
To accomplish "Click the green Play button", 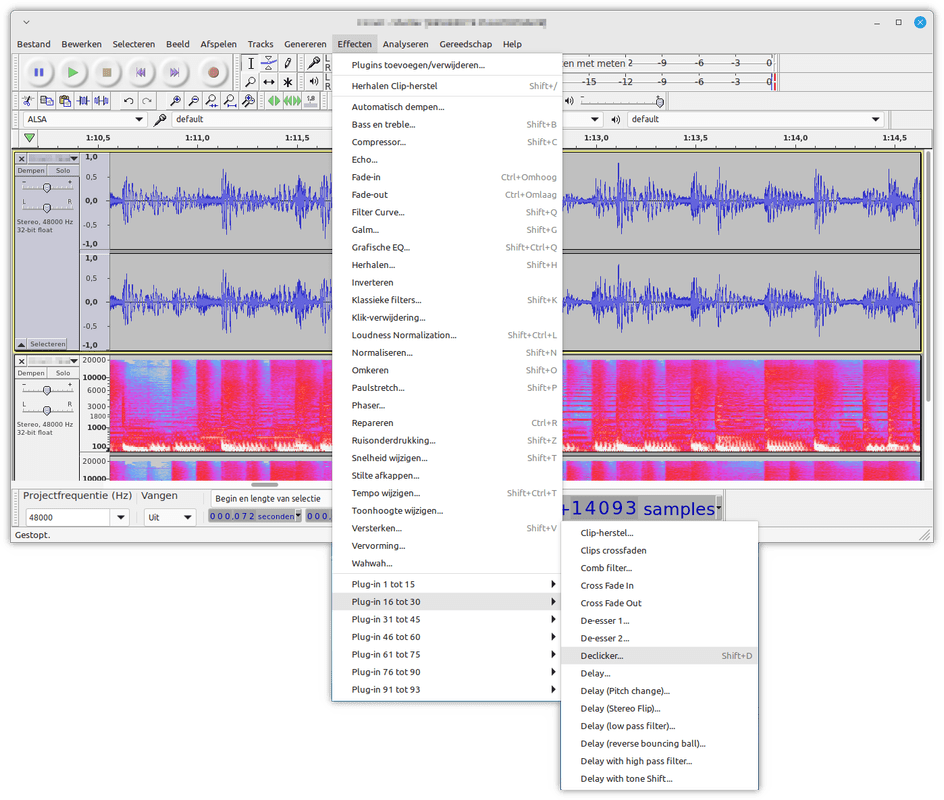I will click(73, 72).
